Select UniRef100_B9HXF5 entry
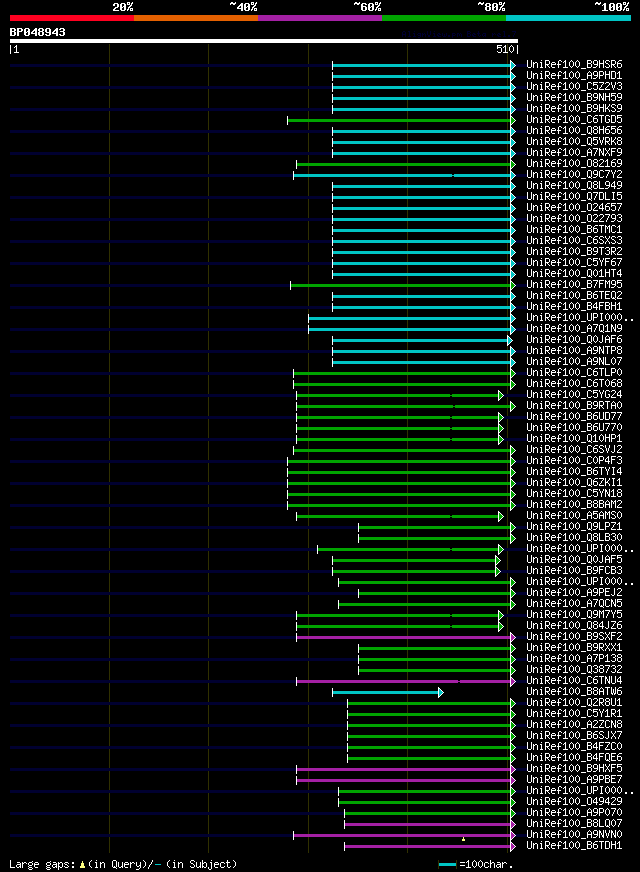 click(x=574, y=769)
